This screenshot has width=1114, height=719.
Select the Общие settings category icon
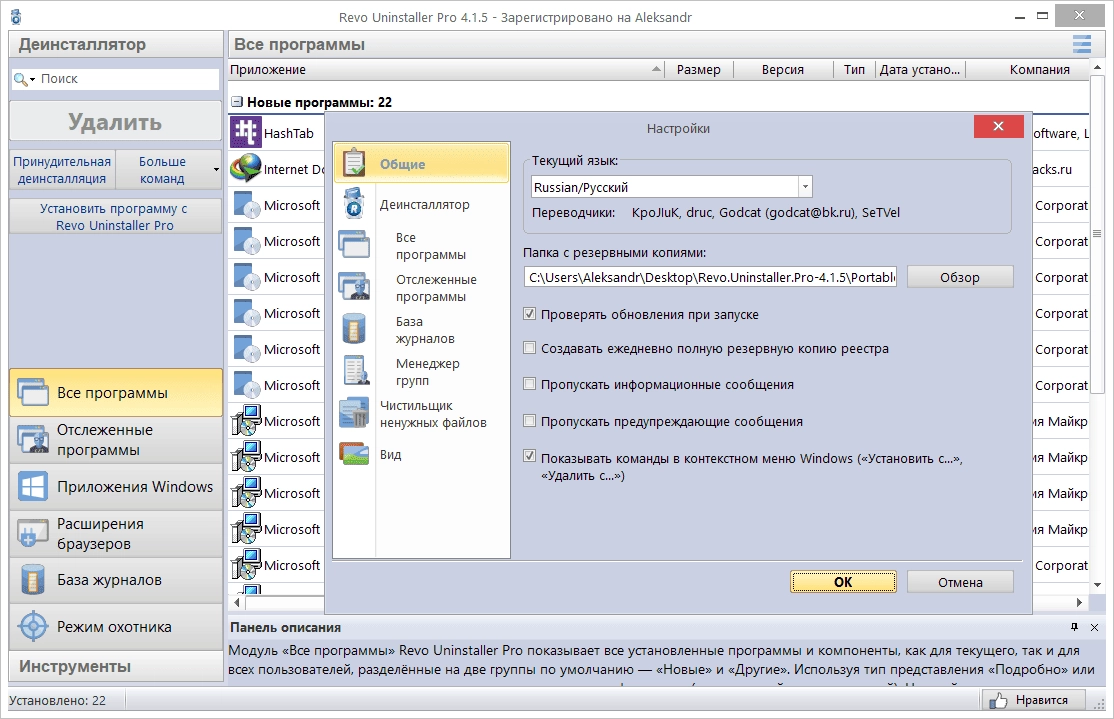[354, 163]
